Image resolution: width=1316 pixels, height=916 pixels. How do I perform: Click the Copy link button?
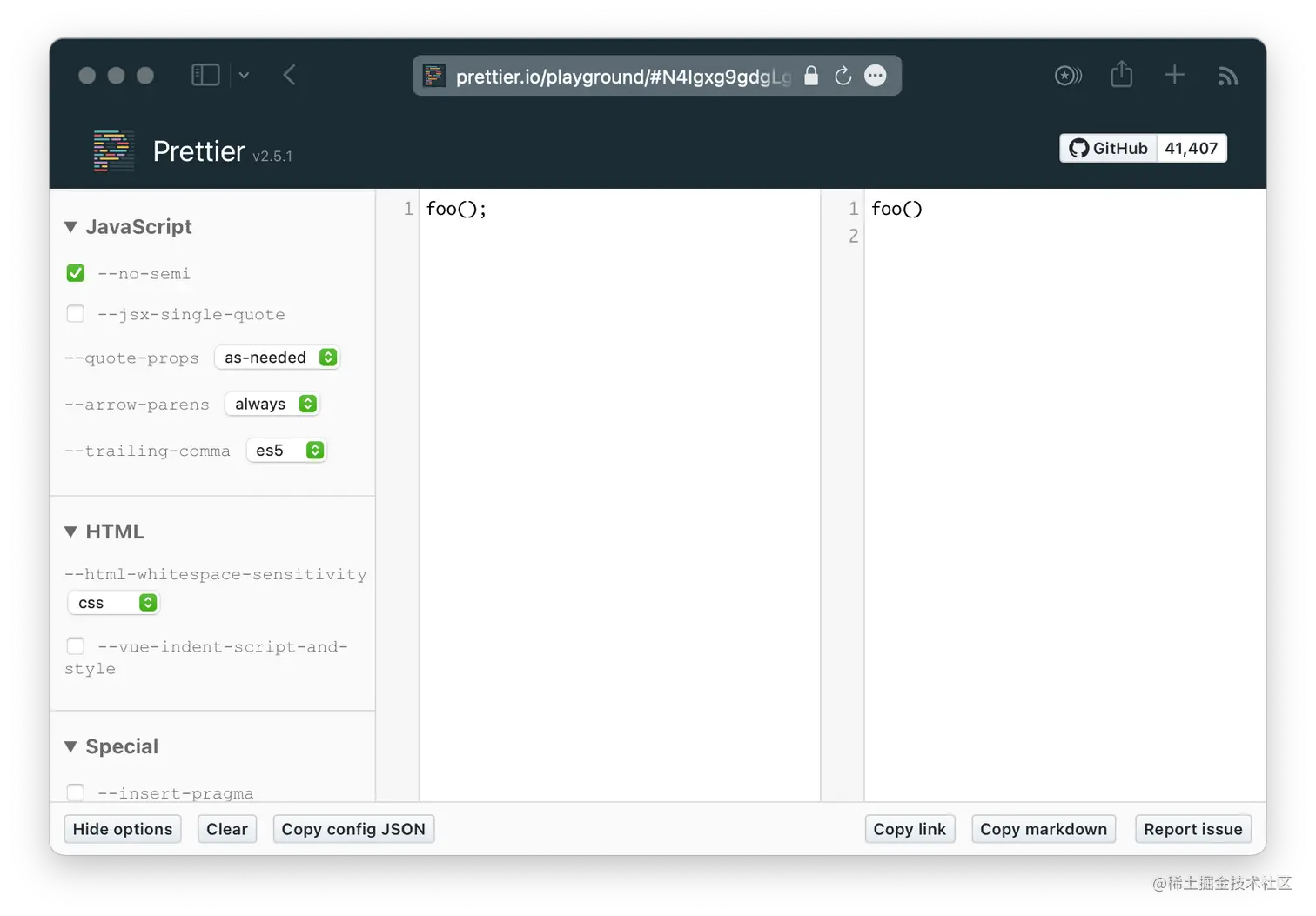910,829
